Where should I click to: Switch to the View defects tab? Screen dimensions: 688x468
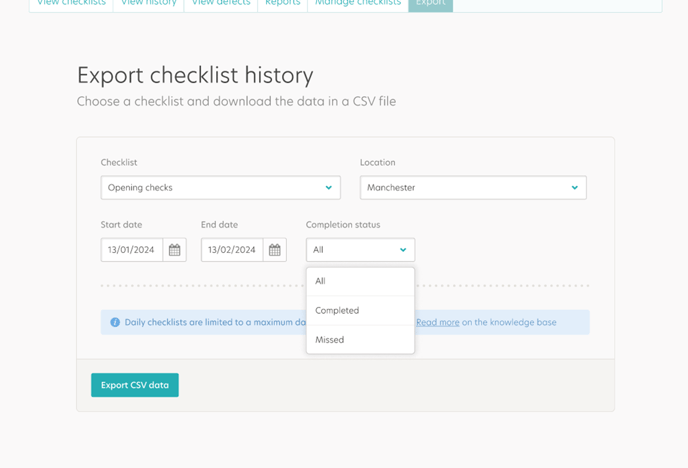pos(221,4)
